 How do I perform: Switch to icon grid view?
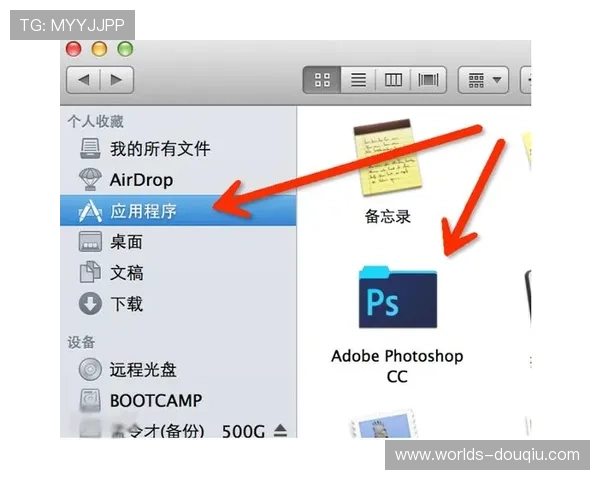[x=322, y=79]
